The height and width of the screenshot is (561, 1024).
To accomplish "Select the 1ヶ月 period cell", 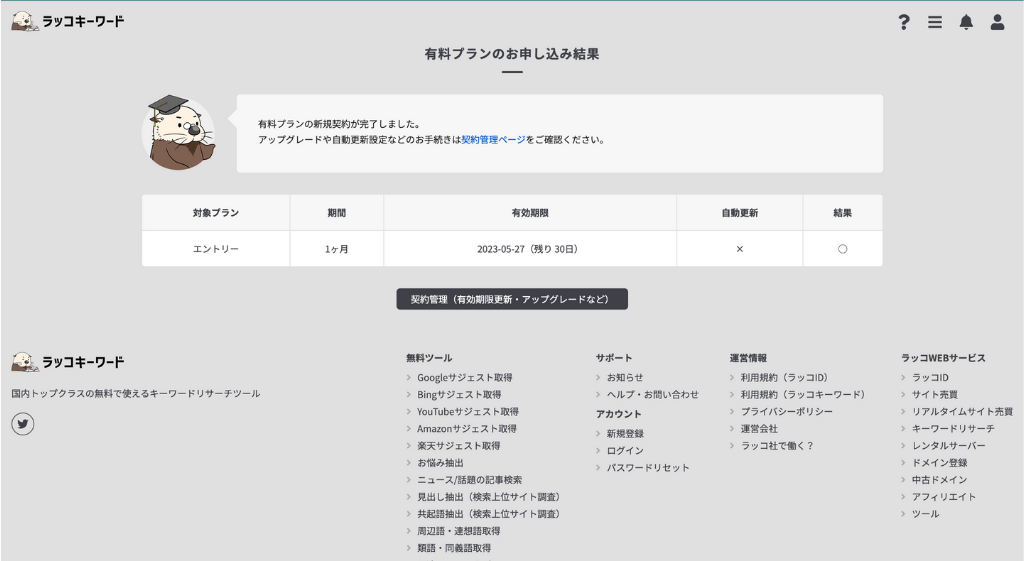I will coord(336,249).
